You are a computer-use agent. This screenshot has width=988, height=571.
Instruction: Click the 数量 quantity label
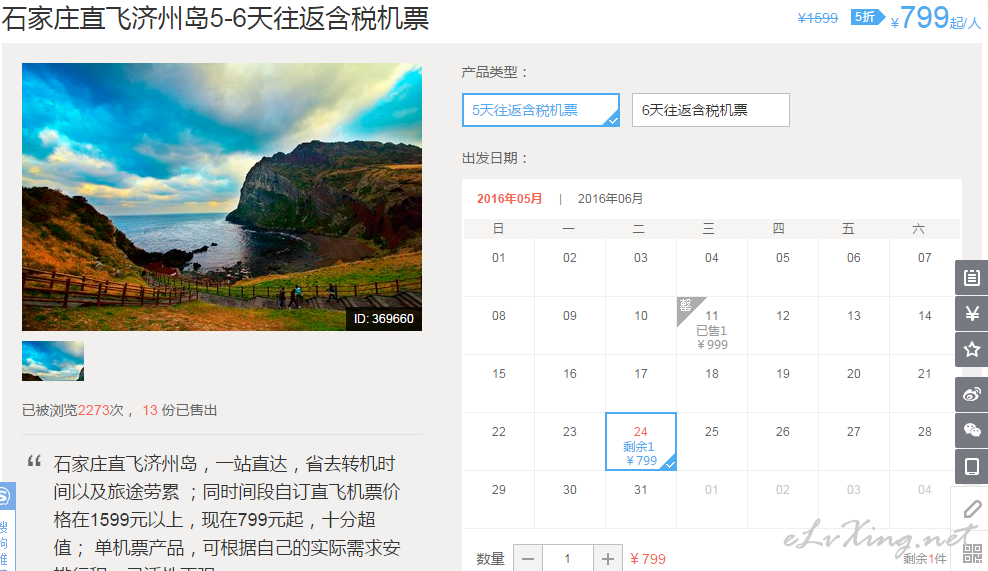(x=491, y=559)
